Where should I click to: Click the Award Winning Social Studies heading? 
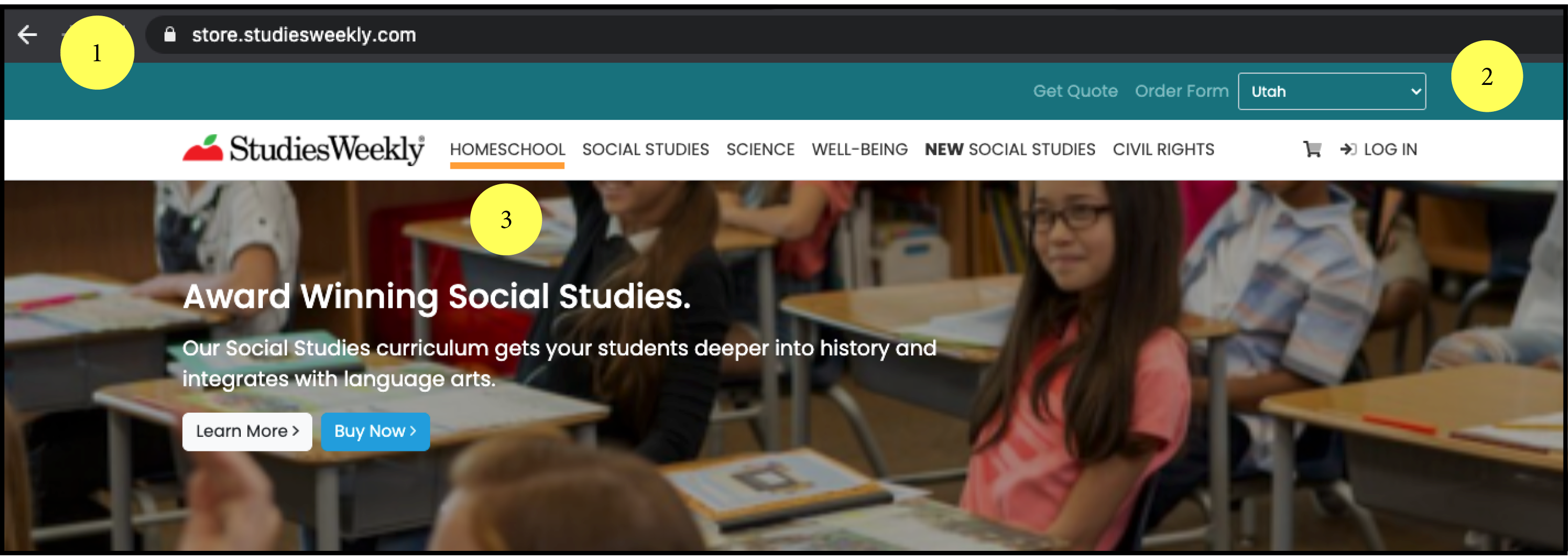click(x=436, y=297)
